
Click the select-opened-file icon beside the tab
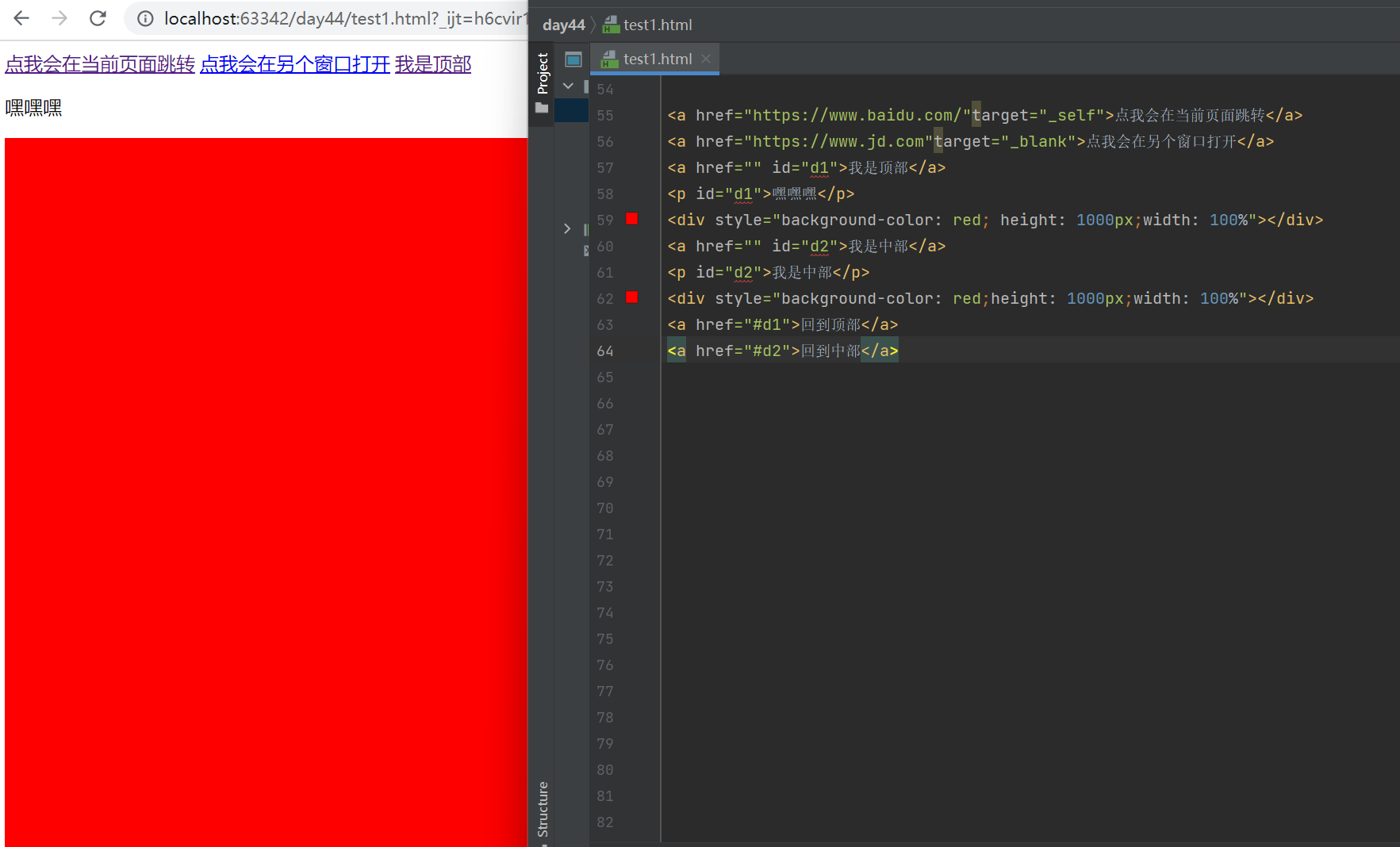(573, 59)
